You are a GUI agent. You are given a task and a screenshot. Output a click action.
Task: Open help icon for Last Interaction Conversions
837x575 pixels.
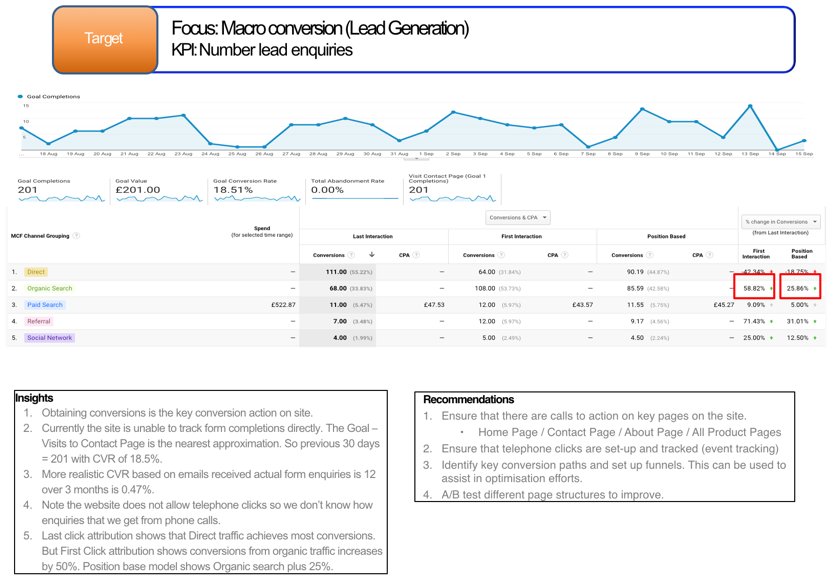pyautogui.click(x=350, y=255)
